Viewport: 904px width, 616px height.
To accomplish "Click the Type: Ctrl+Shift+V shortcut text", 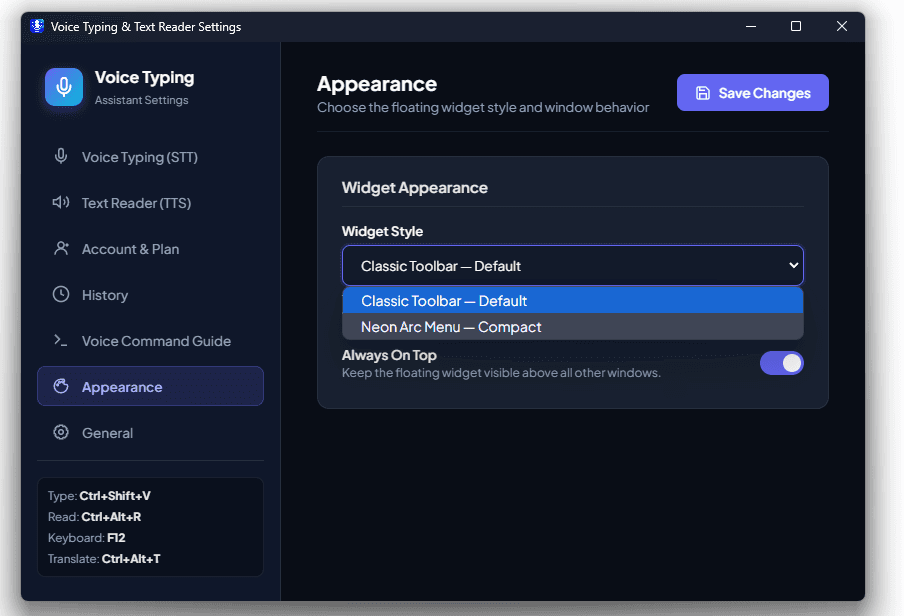I will tap(99, 495).
